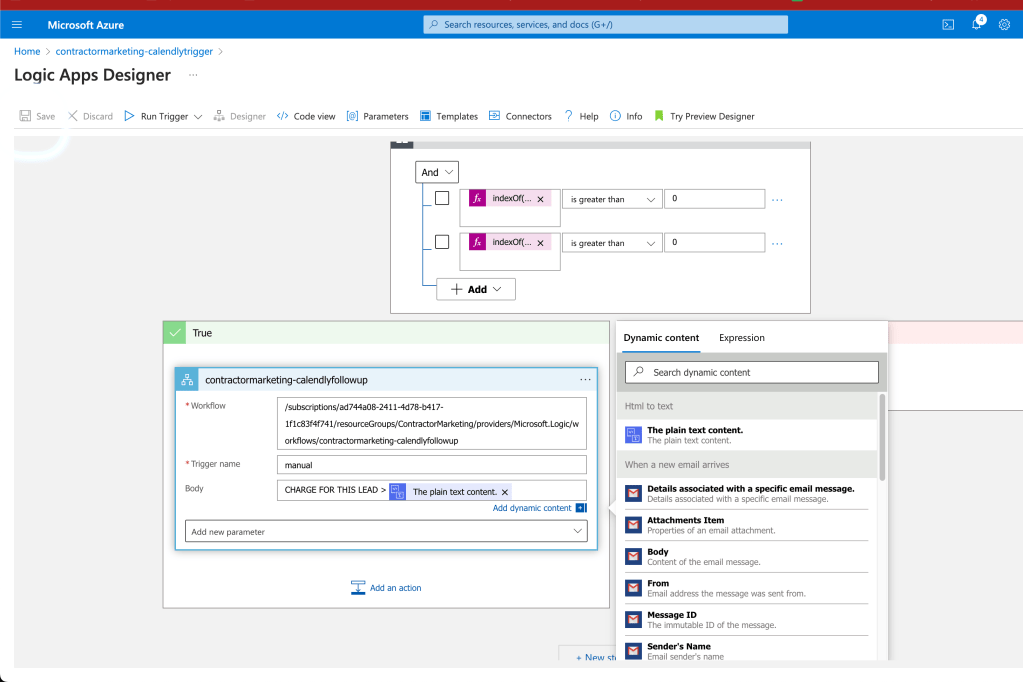Expand the Add new parameter dropdown
This screenshot has width=1023, height=682.
pyautogui.click(x=386, y=531)
